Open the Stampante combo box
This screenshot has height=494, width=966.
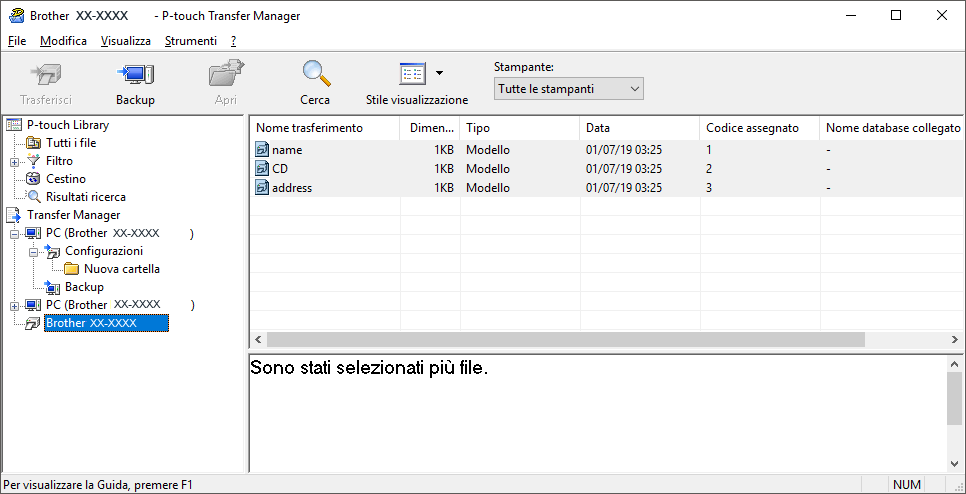point(568,89)
